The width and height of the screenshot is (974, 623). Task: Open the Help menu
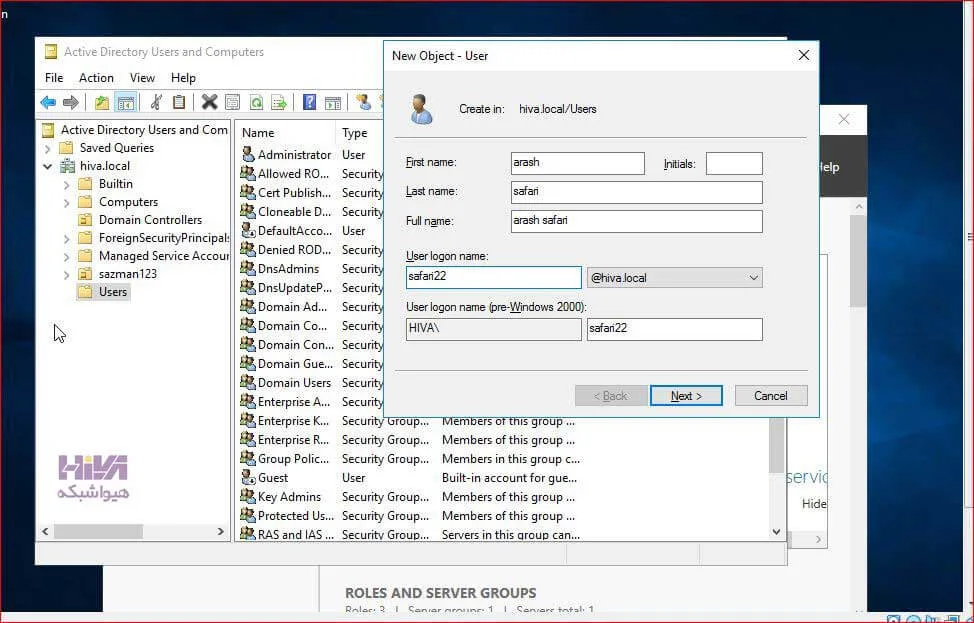183,78
